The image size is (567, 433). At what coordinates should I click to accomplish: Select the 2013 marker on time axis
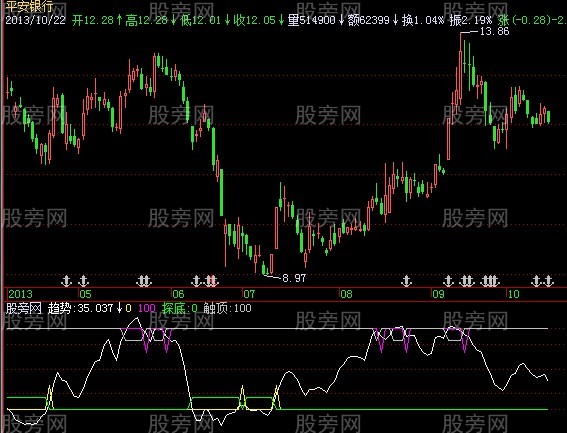[x=20, y=294]
